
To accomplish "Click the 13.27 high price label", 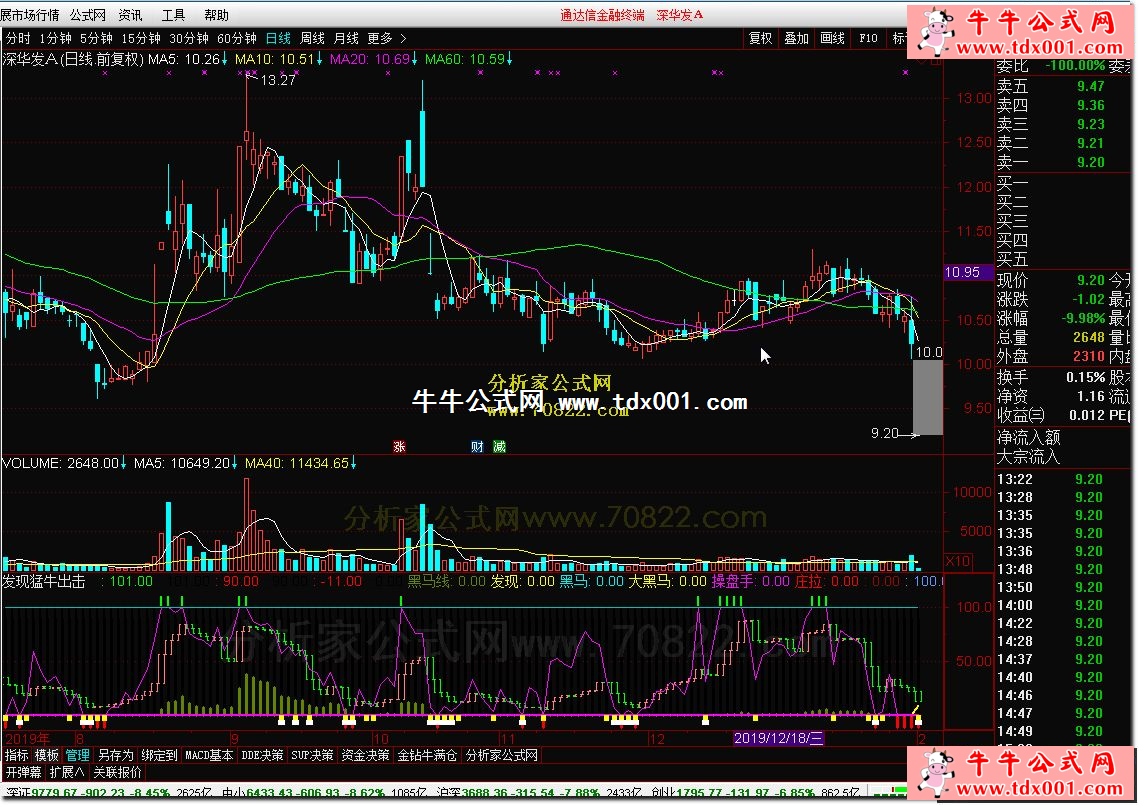I will point(278,80).
